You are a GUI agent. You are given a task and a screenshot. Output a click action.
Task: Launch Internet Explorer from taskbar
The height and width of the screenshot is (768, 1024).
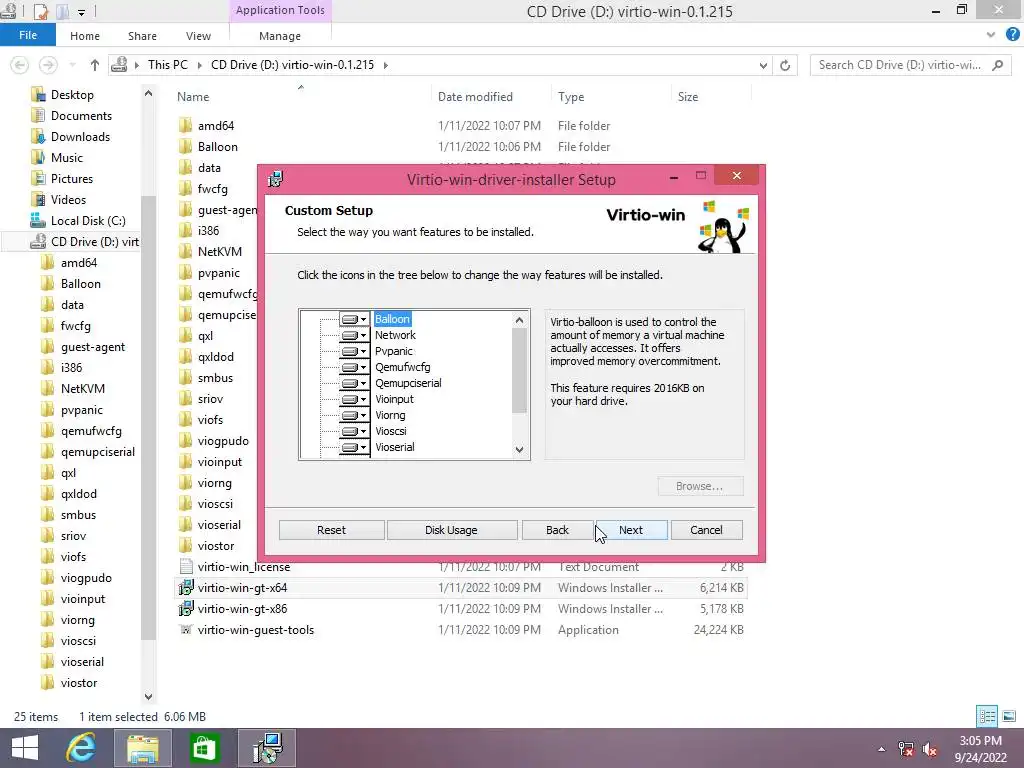coord(82,748)
